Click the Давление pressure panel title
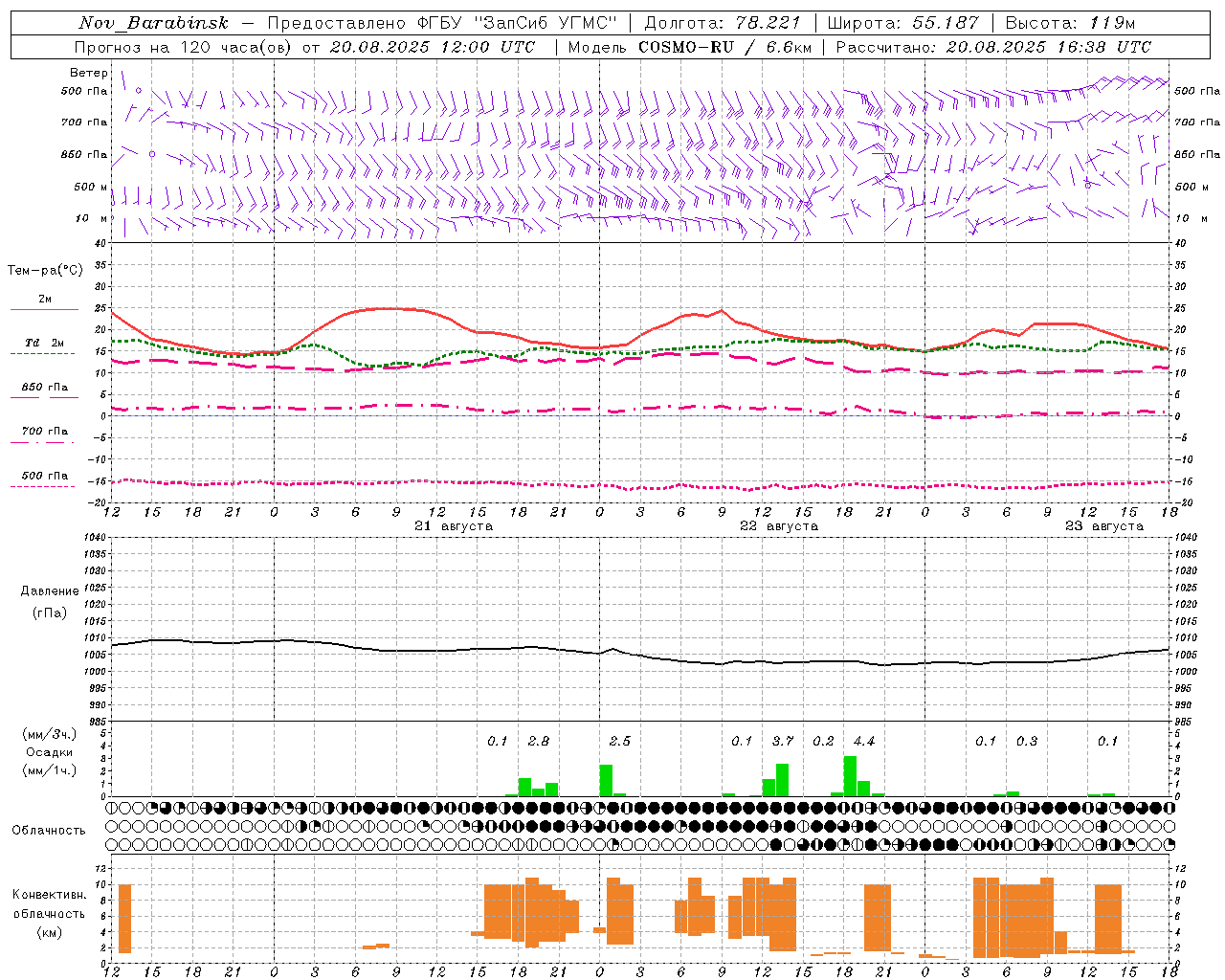This screenshot has width=1225, height=980. [50, 591]
